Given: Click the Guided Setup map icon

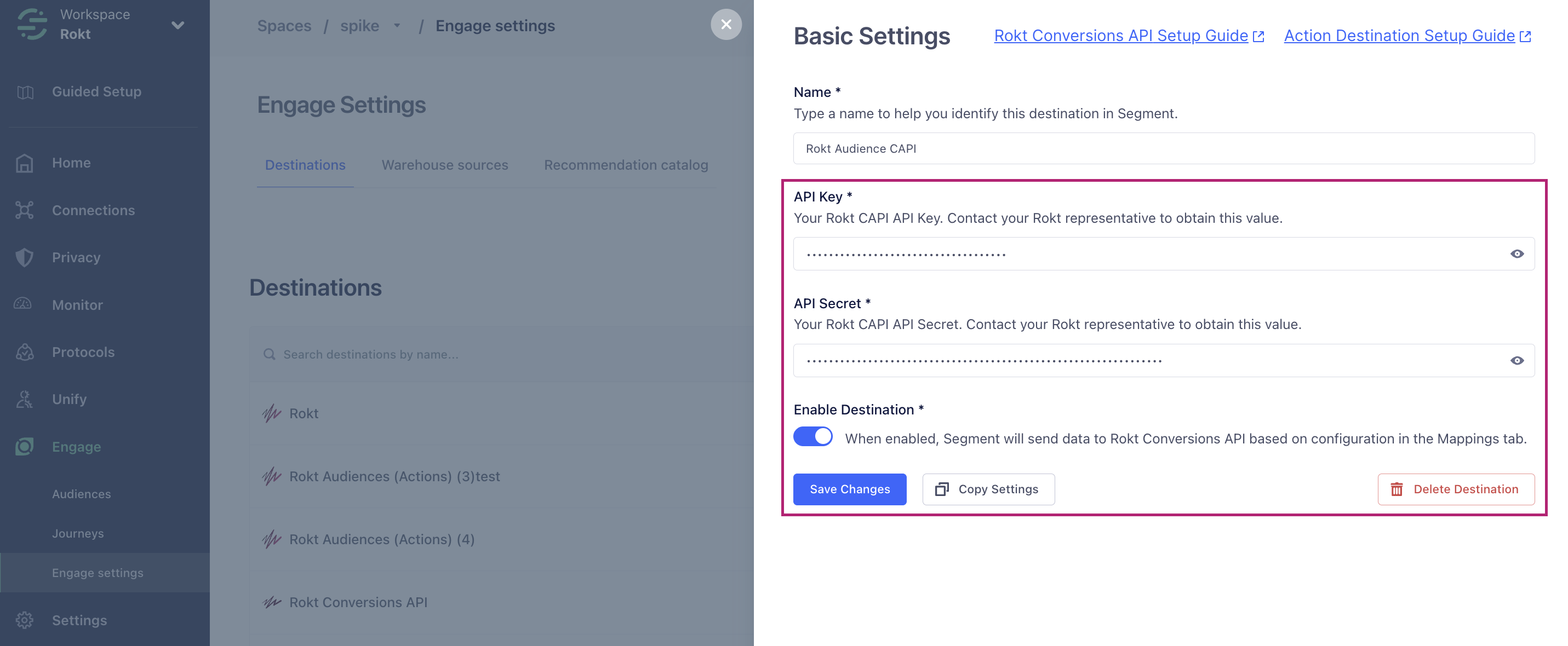Looking at the screenshot, I should 25,92.
